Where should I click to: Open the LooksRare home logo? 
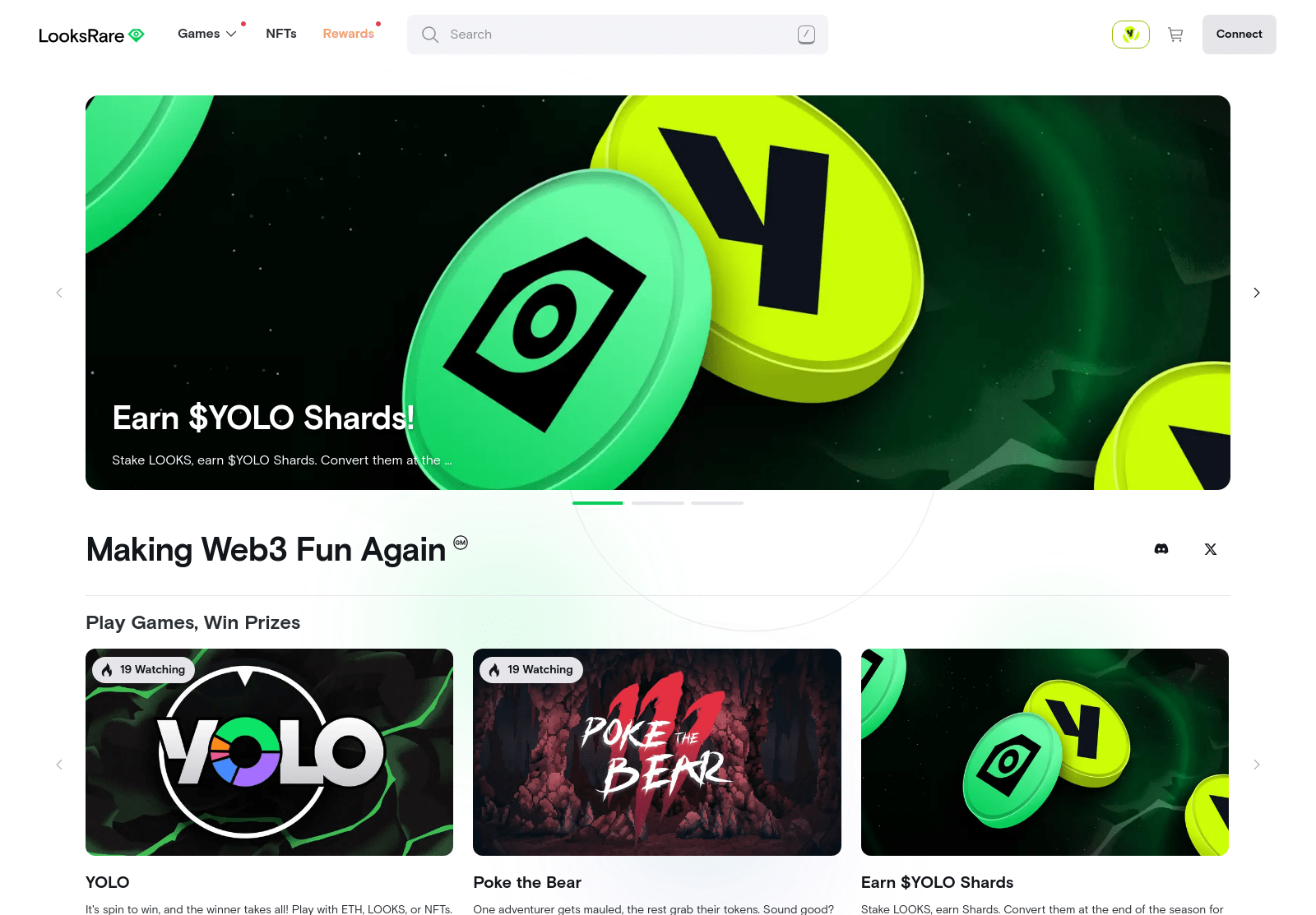click(91, 35)
